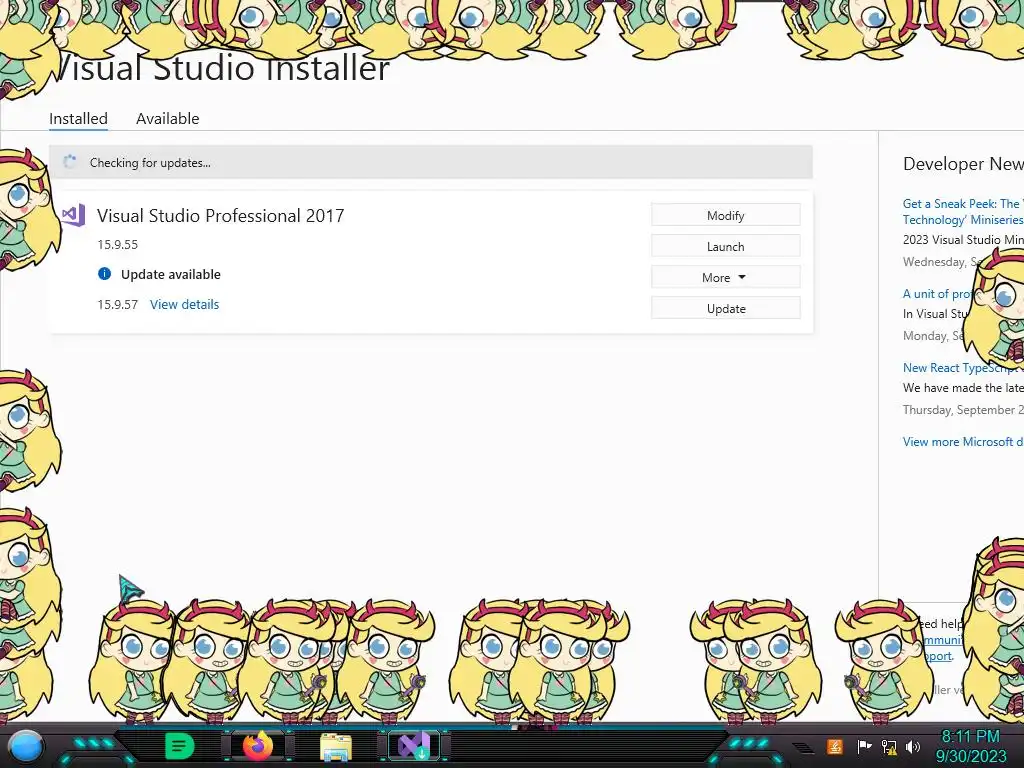This screenshot has height=768, width=1024.
Task: Click the blue update info icon
Action: (104, 274)
